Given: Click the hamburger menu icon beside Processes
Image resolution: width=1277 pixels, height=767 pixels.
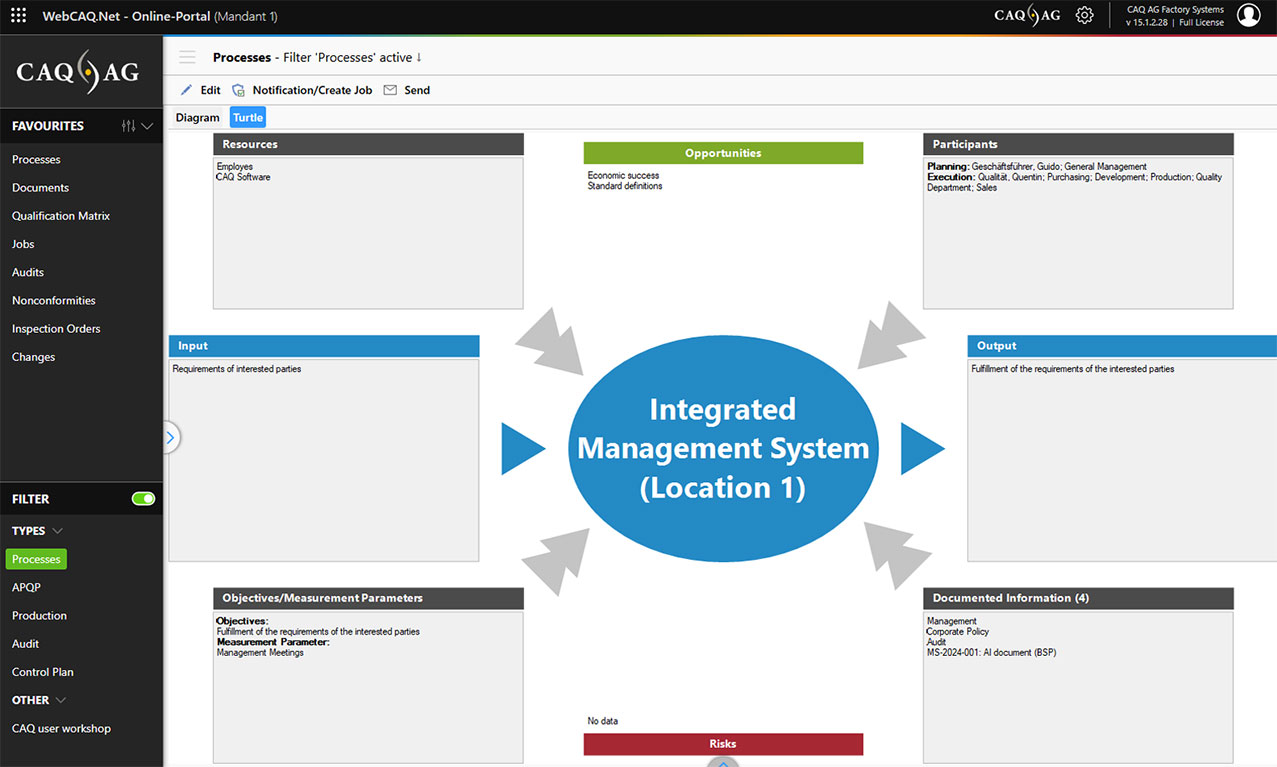Looking at the screenshot, I should pos(187,57).
